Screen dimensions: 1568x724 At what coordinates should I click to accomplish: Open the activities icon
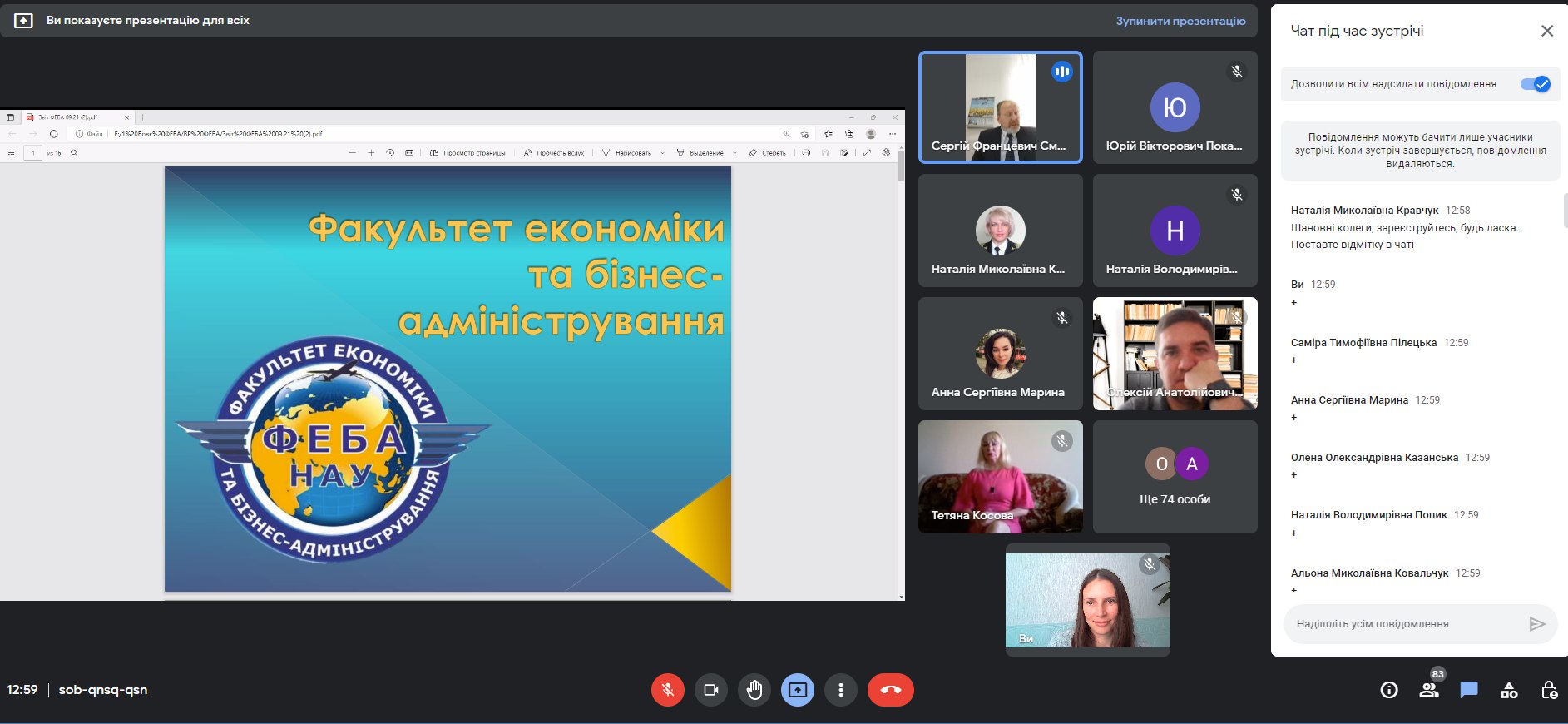click(1509, 690)
